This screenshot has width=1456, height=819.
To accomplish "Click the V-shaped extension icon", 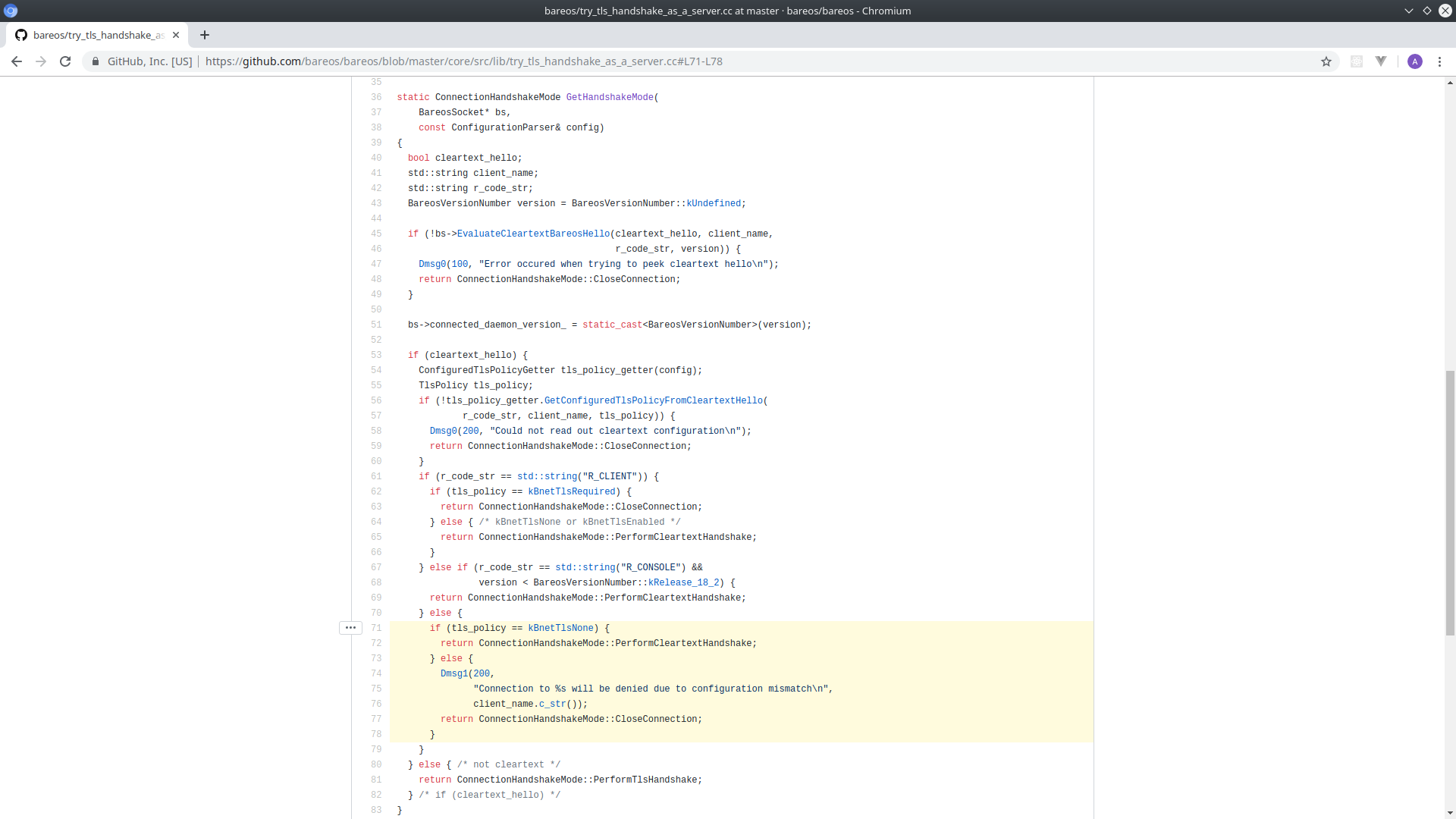I will coord(1381,61).
